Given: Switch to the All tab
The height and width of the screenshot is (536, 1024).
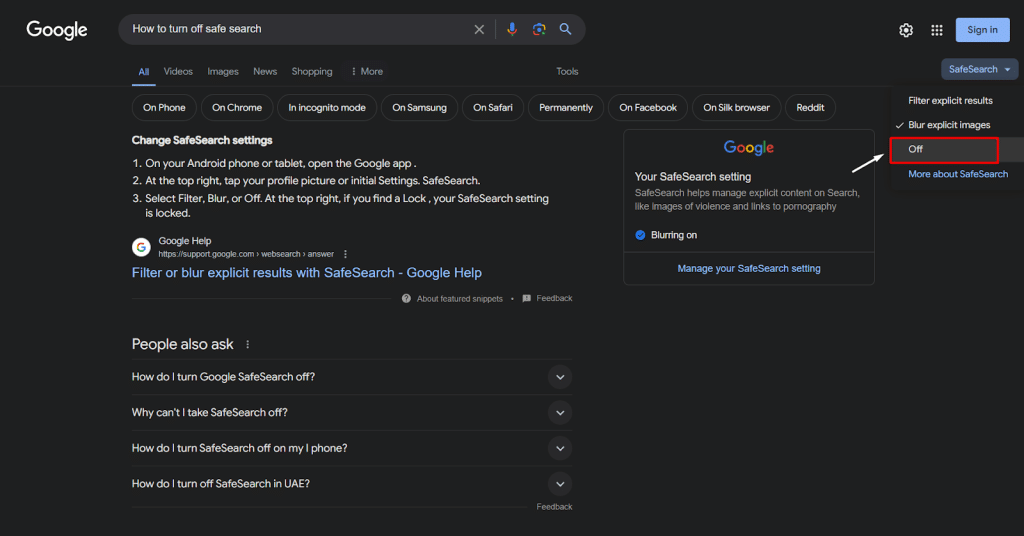Looking at the screenshot, I should [x=144, y=72].
